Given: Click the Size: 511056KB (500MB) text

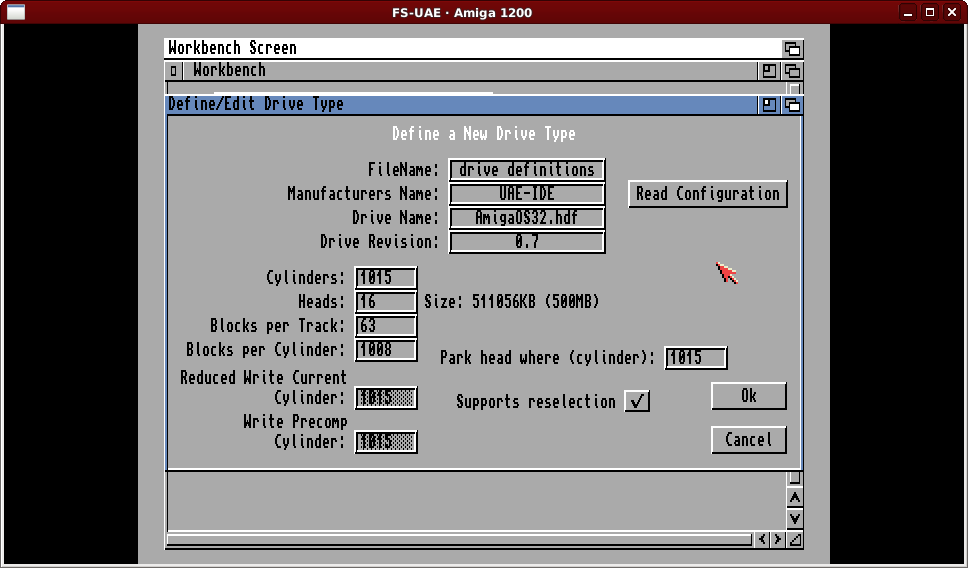Looking at the screenshot, I should tap(511, 302).
